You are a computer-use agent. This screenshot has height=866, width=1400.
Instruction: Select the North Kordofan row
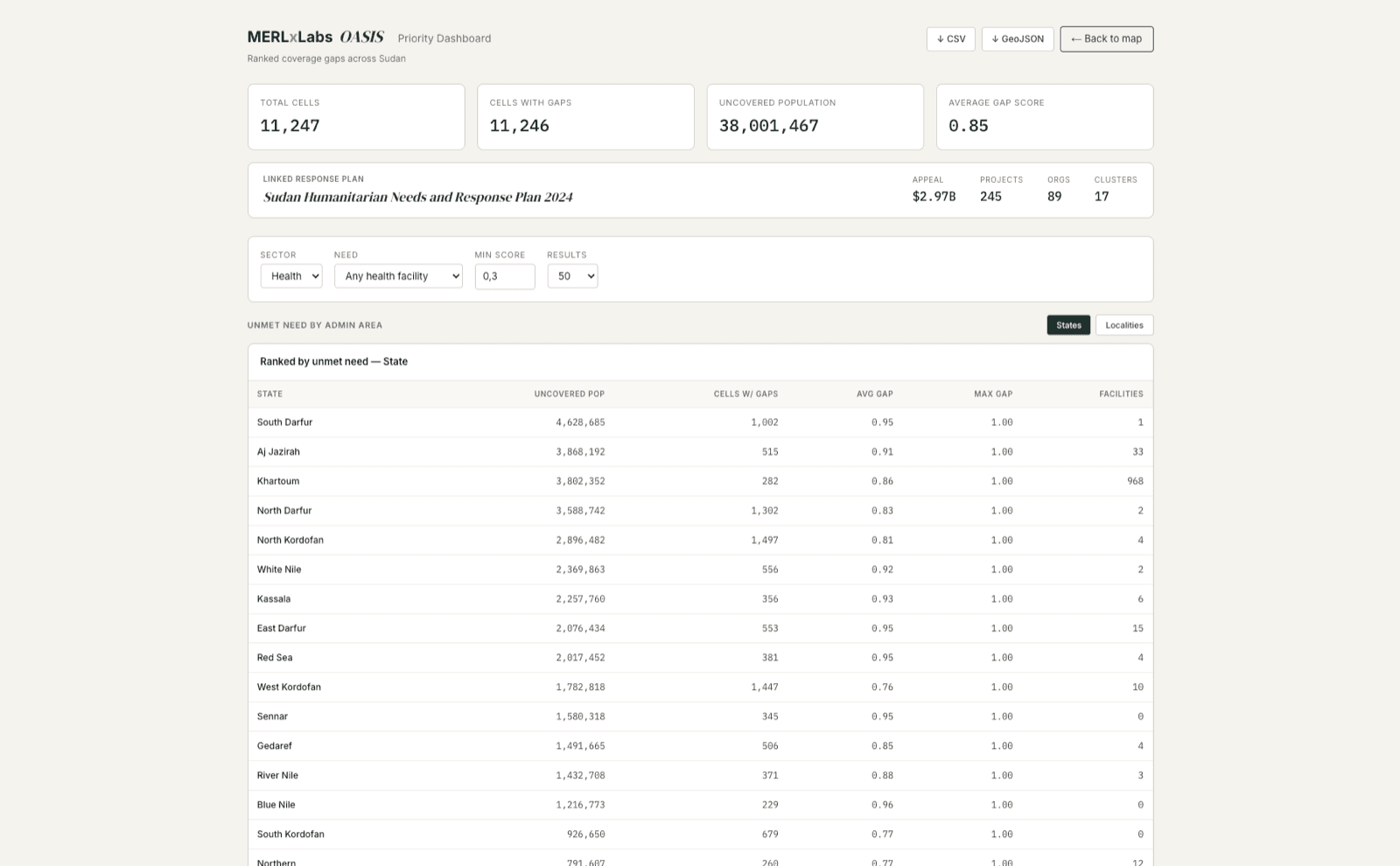[700, 541]
